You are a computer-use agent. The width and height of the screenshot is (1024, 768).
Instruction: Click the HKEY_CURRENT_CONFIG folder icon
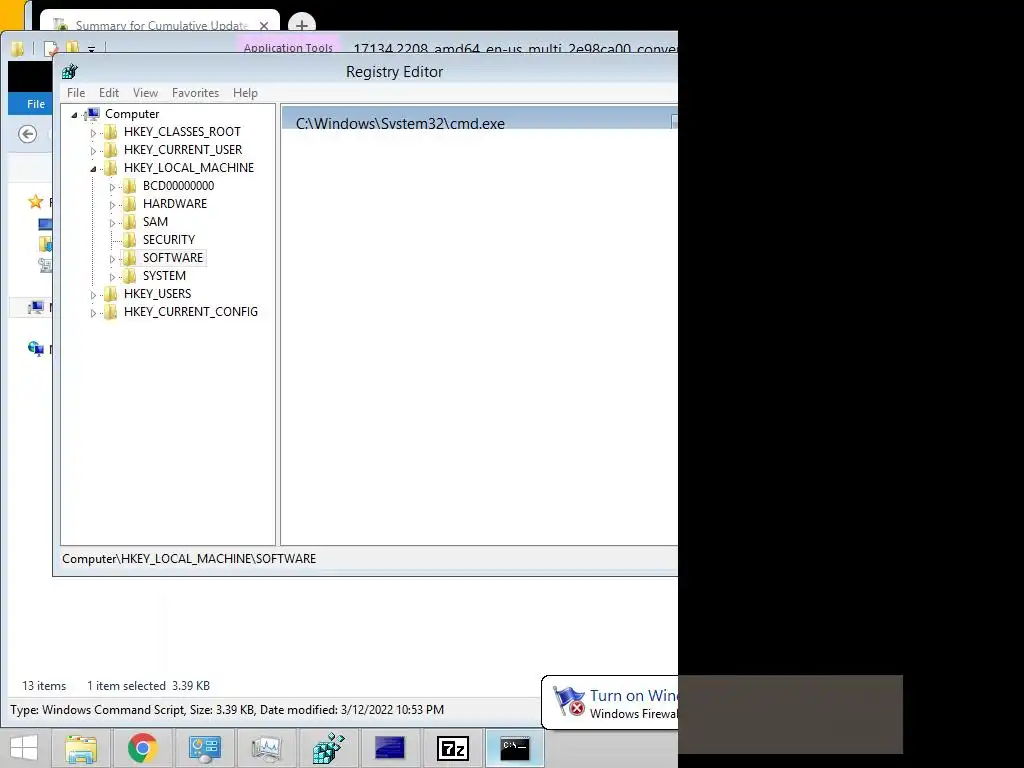(111, 312)
